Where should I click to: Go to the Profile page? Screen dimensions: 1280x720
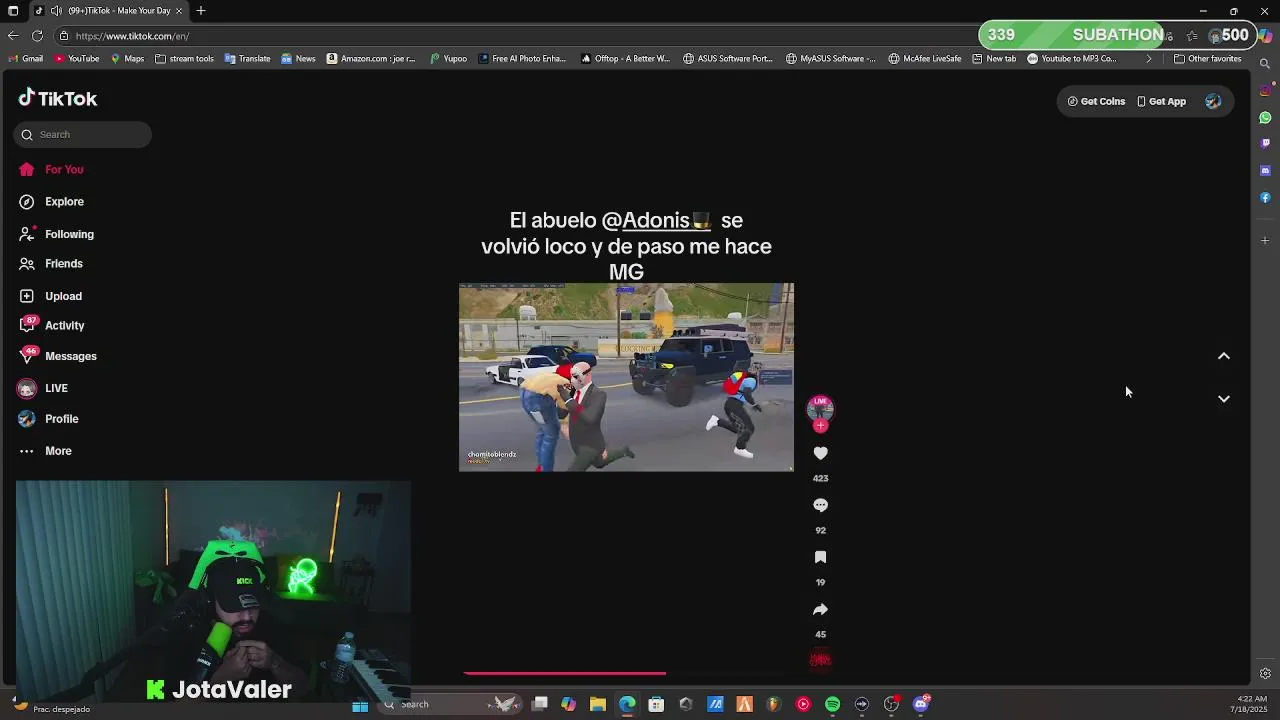50,419
